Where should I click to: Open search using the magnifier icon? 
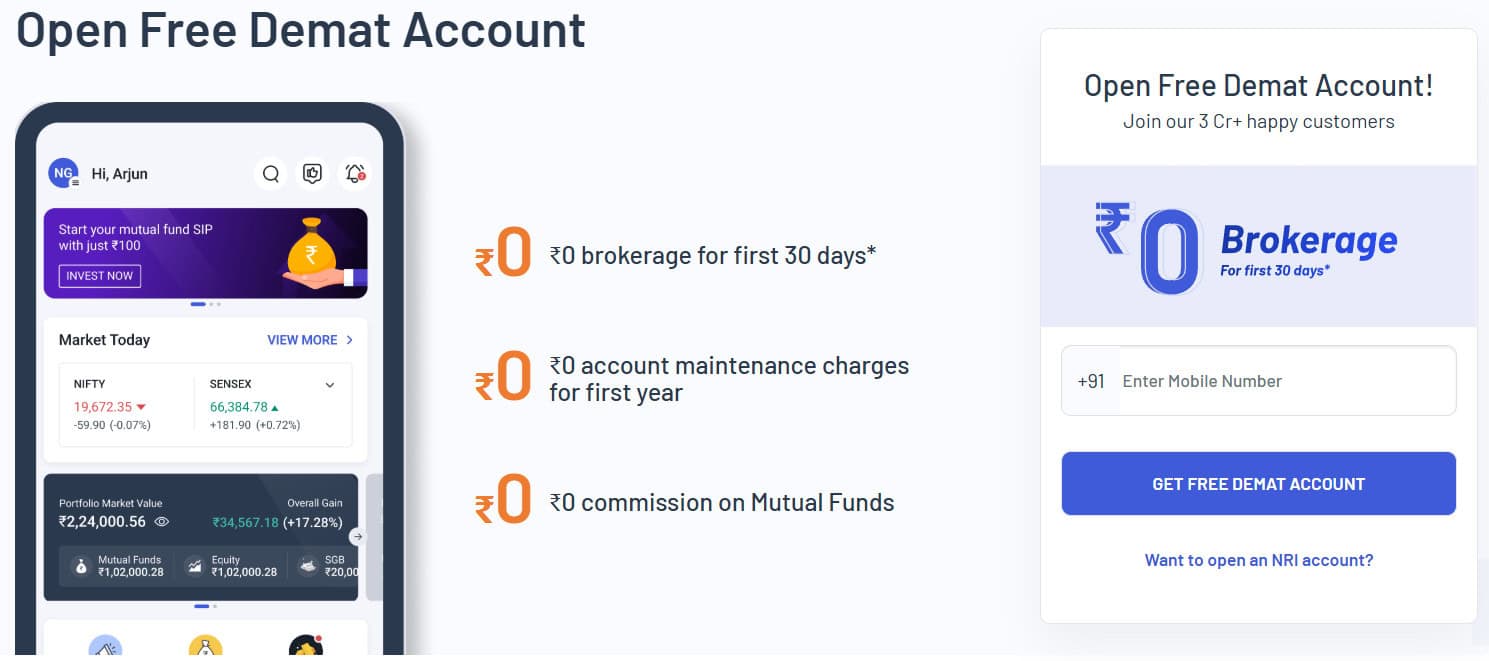(x=271, y=174)
